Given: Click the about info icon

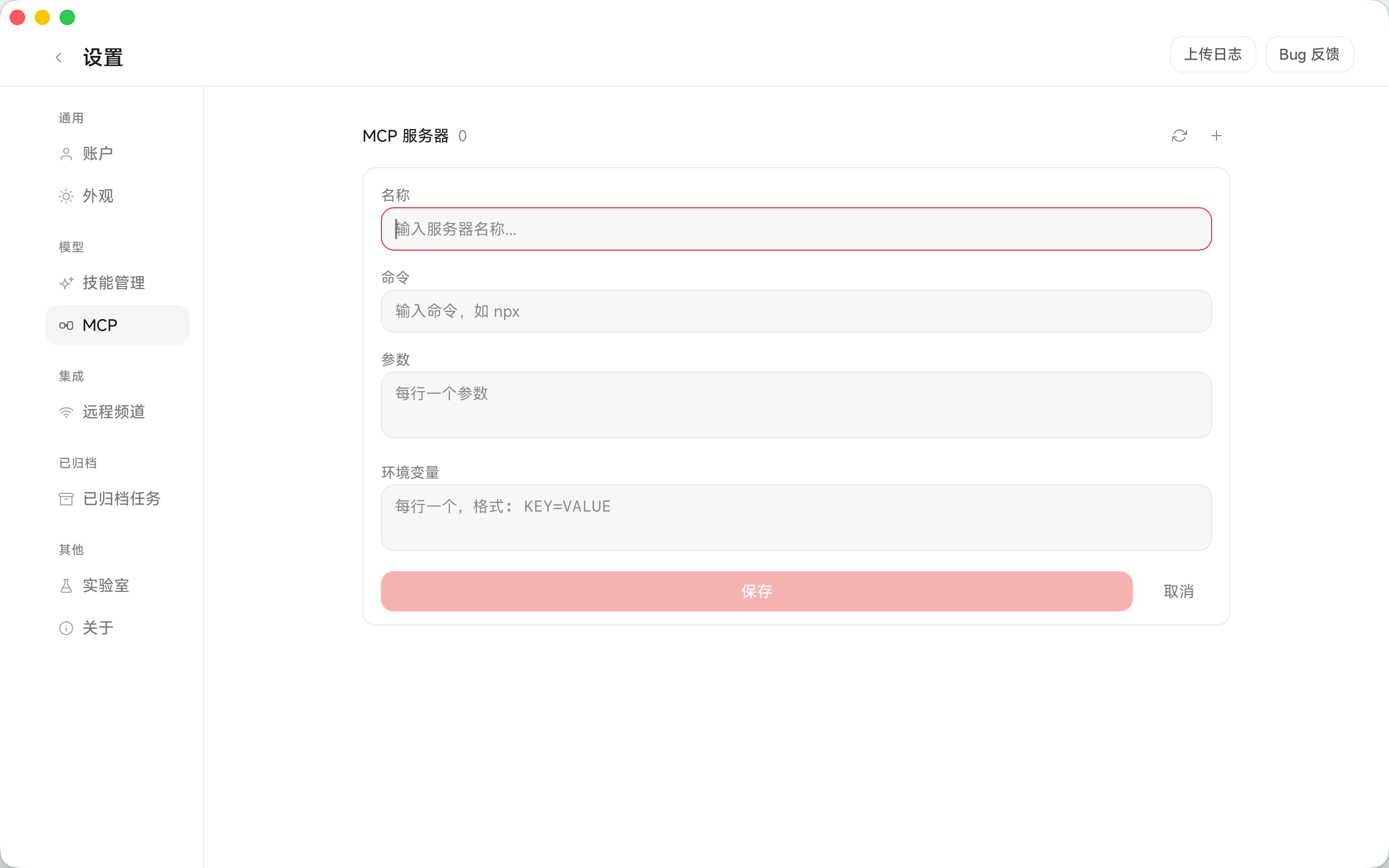Looking at the screenshot, I should (66, 628).
